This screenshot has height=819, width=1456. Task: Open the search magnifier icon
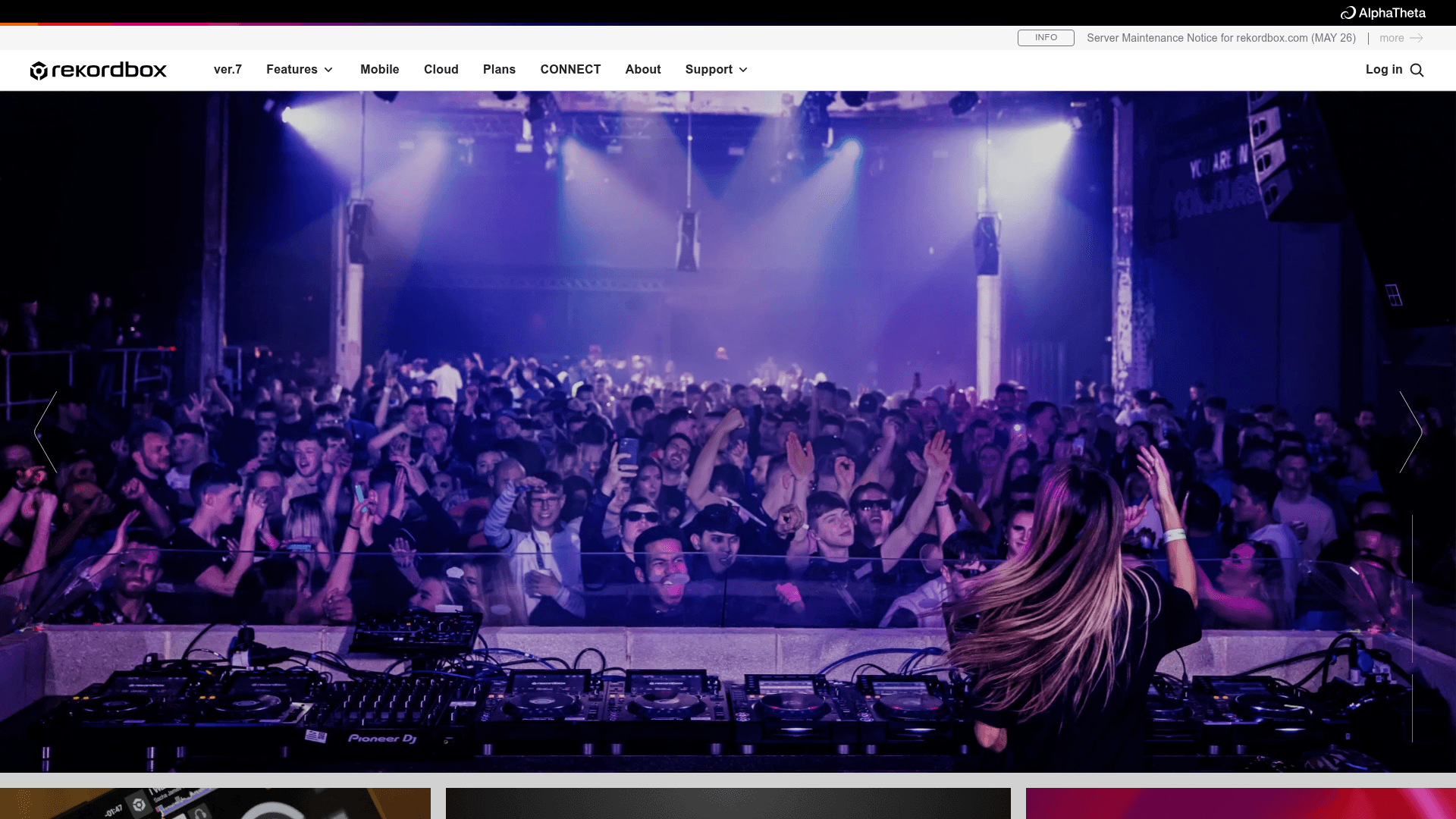point(1417,71)
